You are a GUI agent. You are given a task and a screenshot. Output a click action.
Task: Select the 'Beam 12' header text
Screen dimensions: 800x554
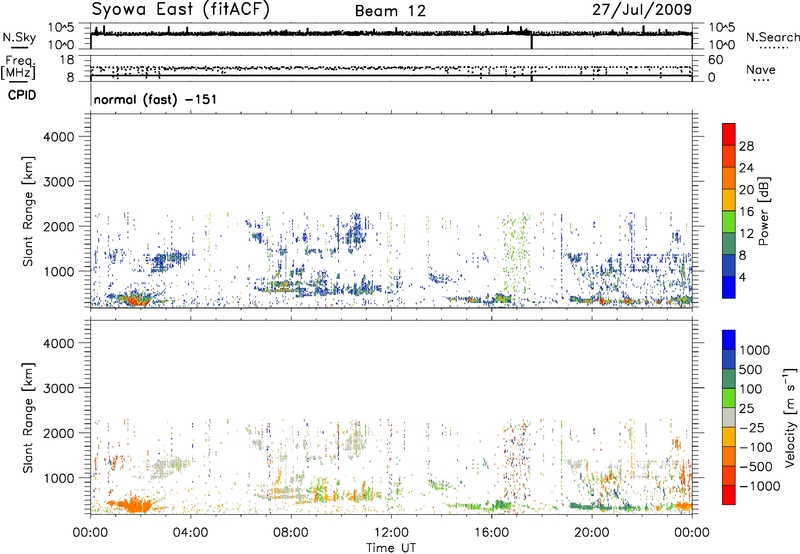coord(390,11)
